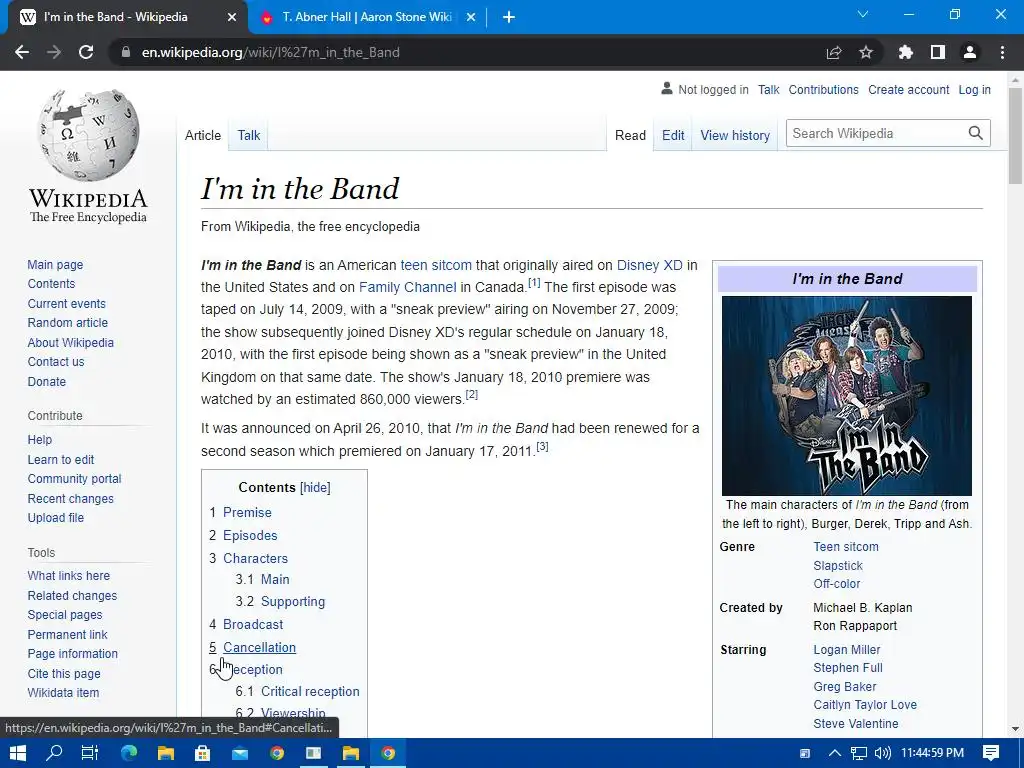Viewport: 1024px width, 768px height.
Task: Open Microsoft Store from the taskbar
Action: [202, 753]
